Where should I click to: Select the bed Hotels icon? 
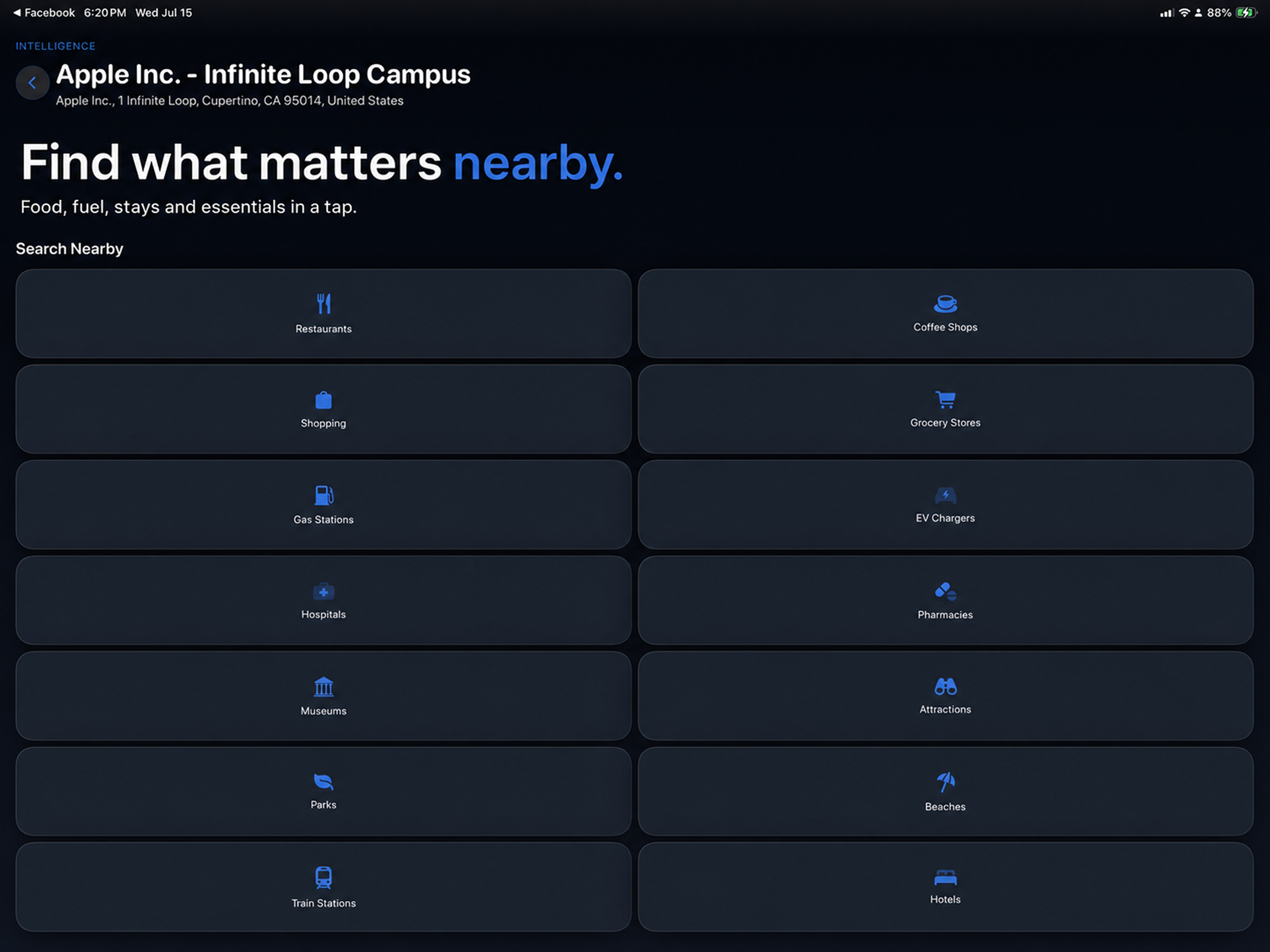945,878
